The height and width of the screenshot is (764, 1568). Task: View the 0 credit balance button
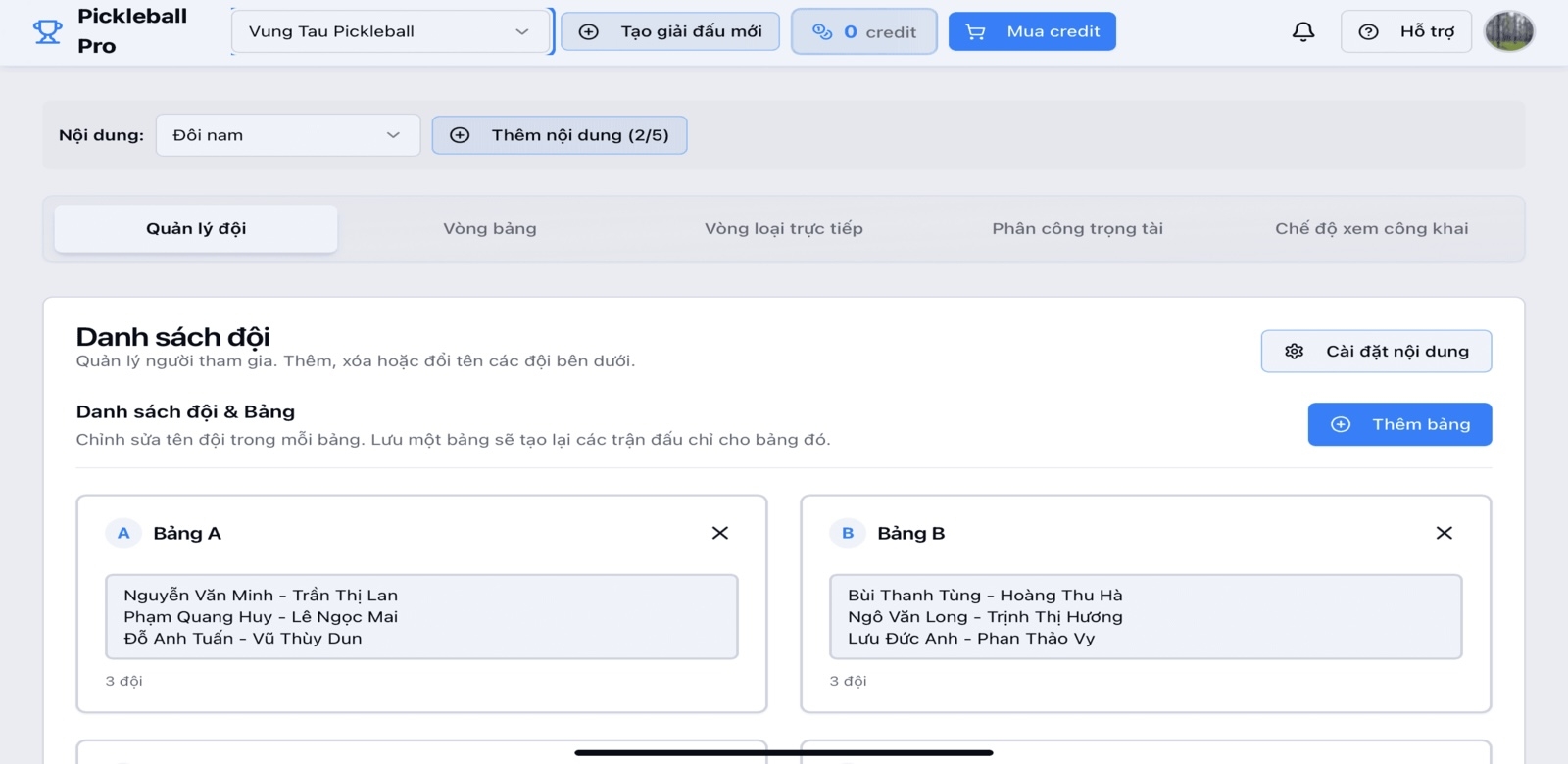[x=864, y=31]
